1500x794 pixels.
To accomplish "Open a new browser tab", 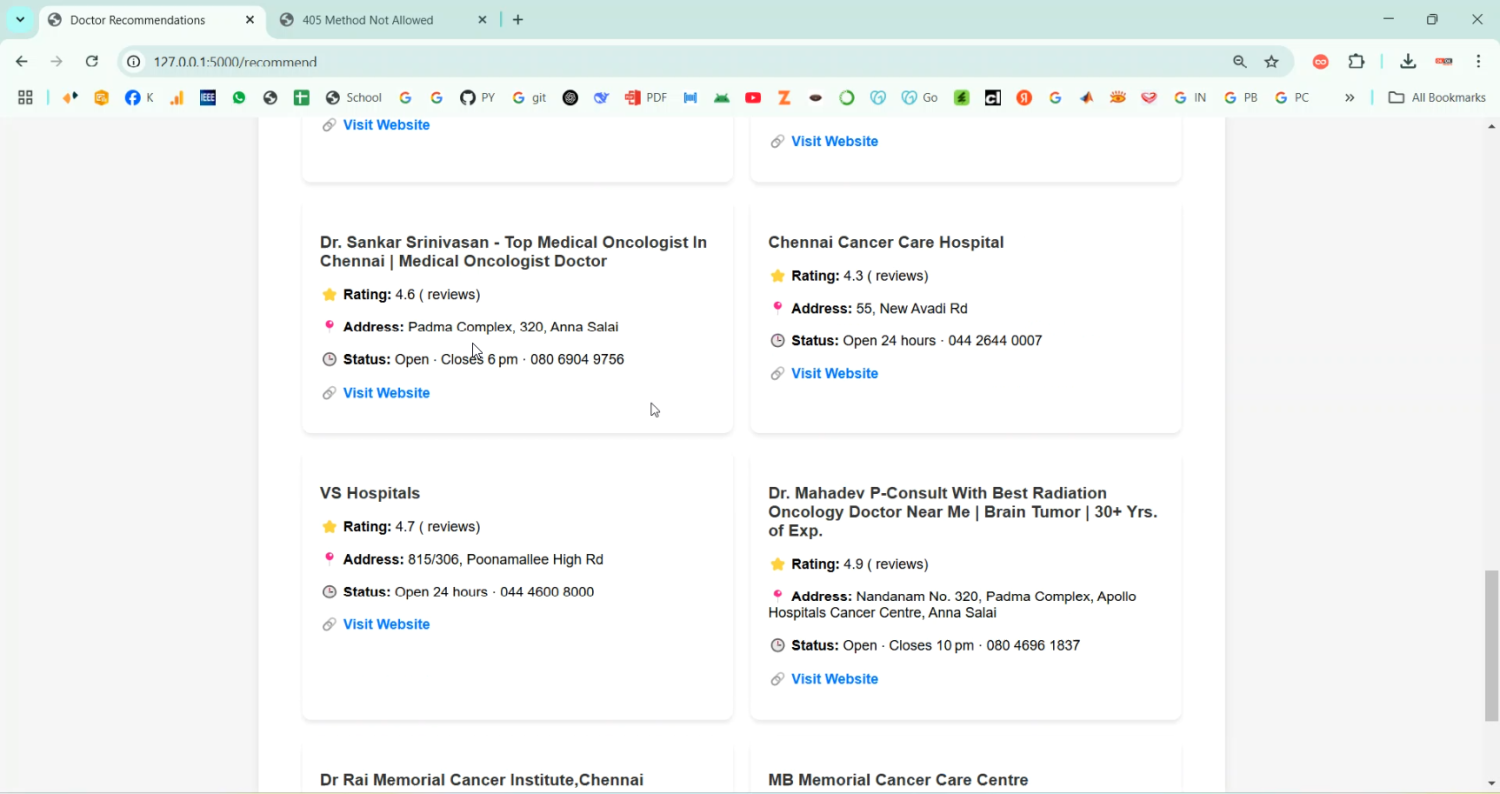I will (x=518, y=20).
